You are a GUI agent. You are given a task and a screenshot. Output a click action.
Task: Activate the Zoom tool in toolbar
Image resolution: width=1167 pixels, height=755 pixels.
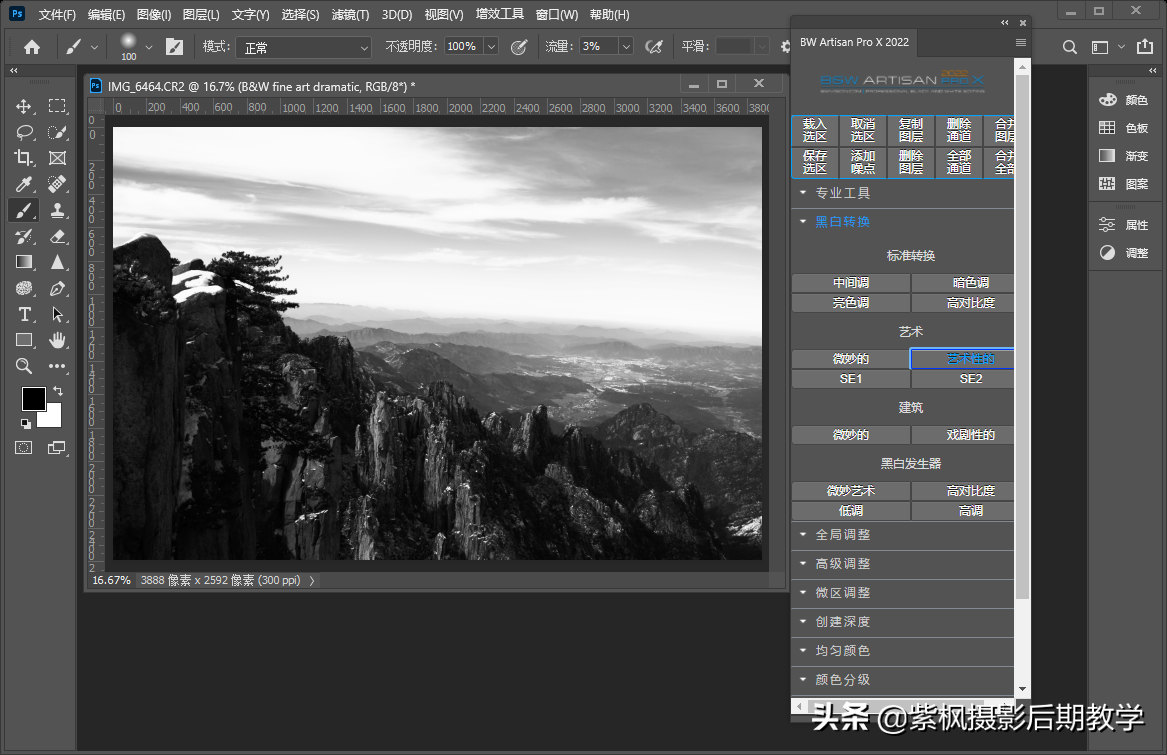(24, 366)
